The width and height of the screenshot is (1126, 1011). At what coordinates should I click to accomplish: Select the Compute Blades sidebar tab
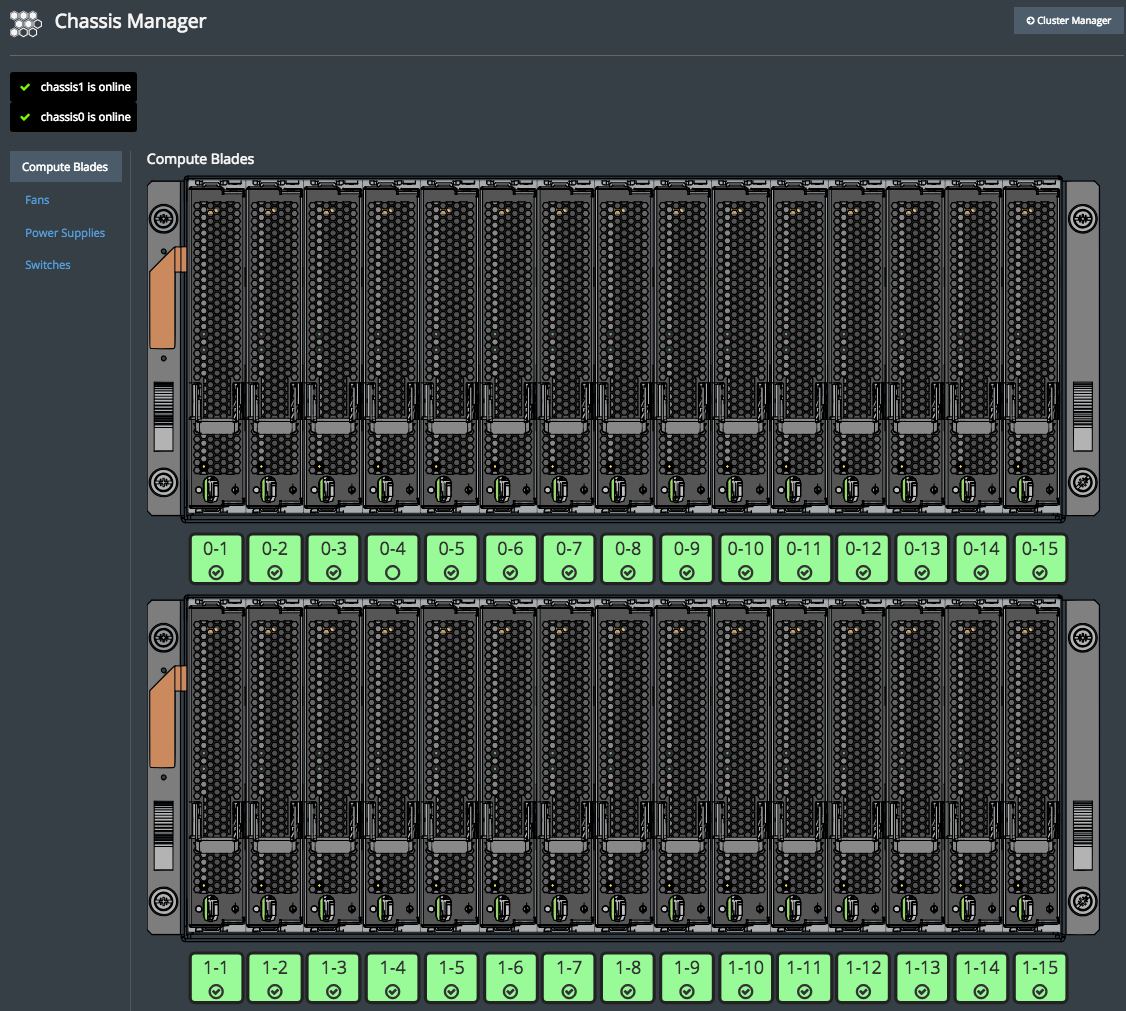(65, 167)
